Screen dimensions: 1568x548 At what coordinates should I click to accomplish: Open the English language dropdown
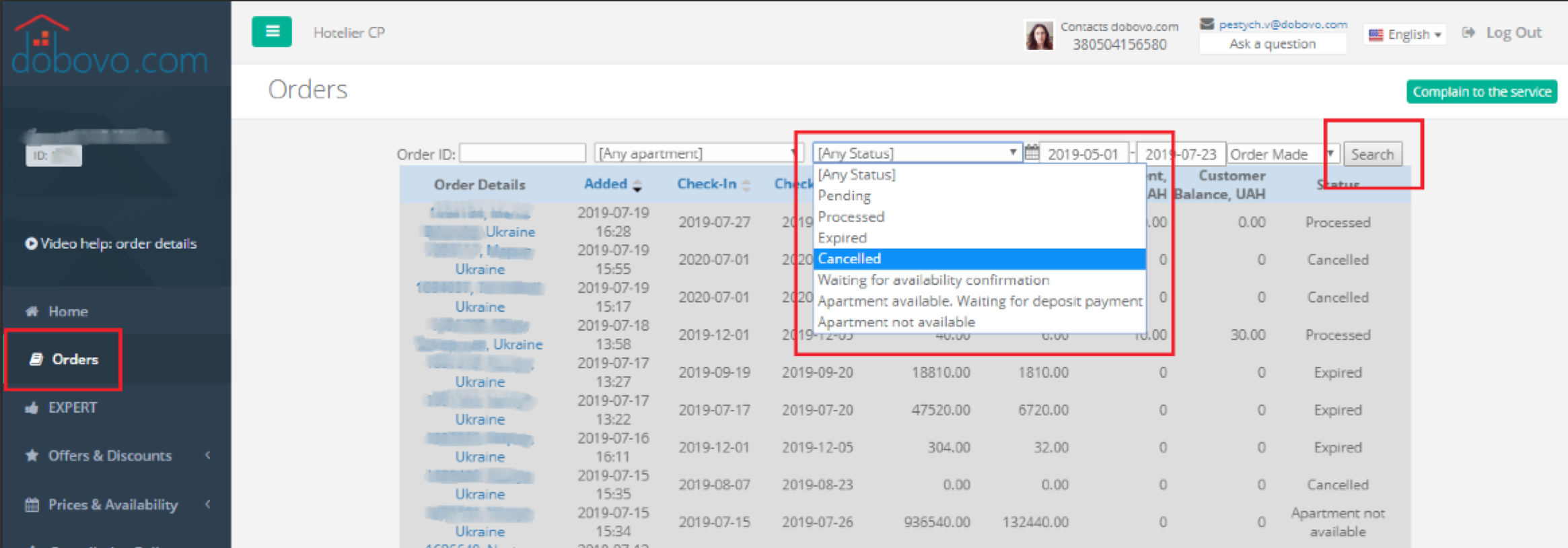point(1406,34)
